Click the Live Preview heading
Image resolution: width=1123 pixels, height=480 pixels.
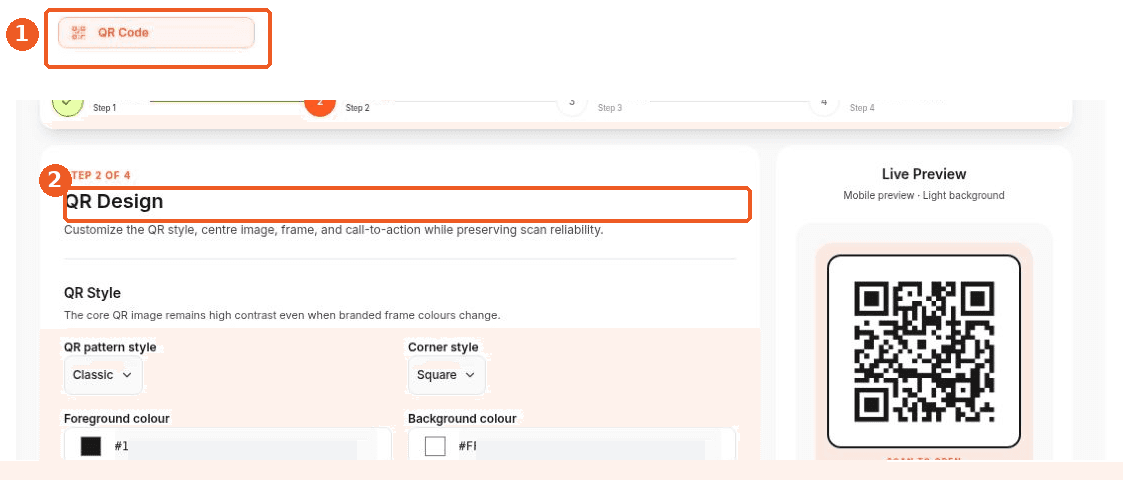(924, 174)
